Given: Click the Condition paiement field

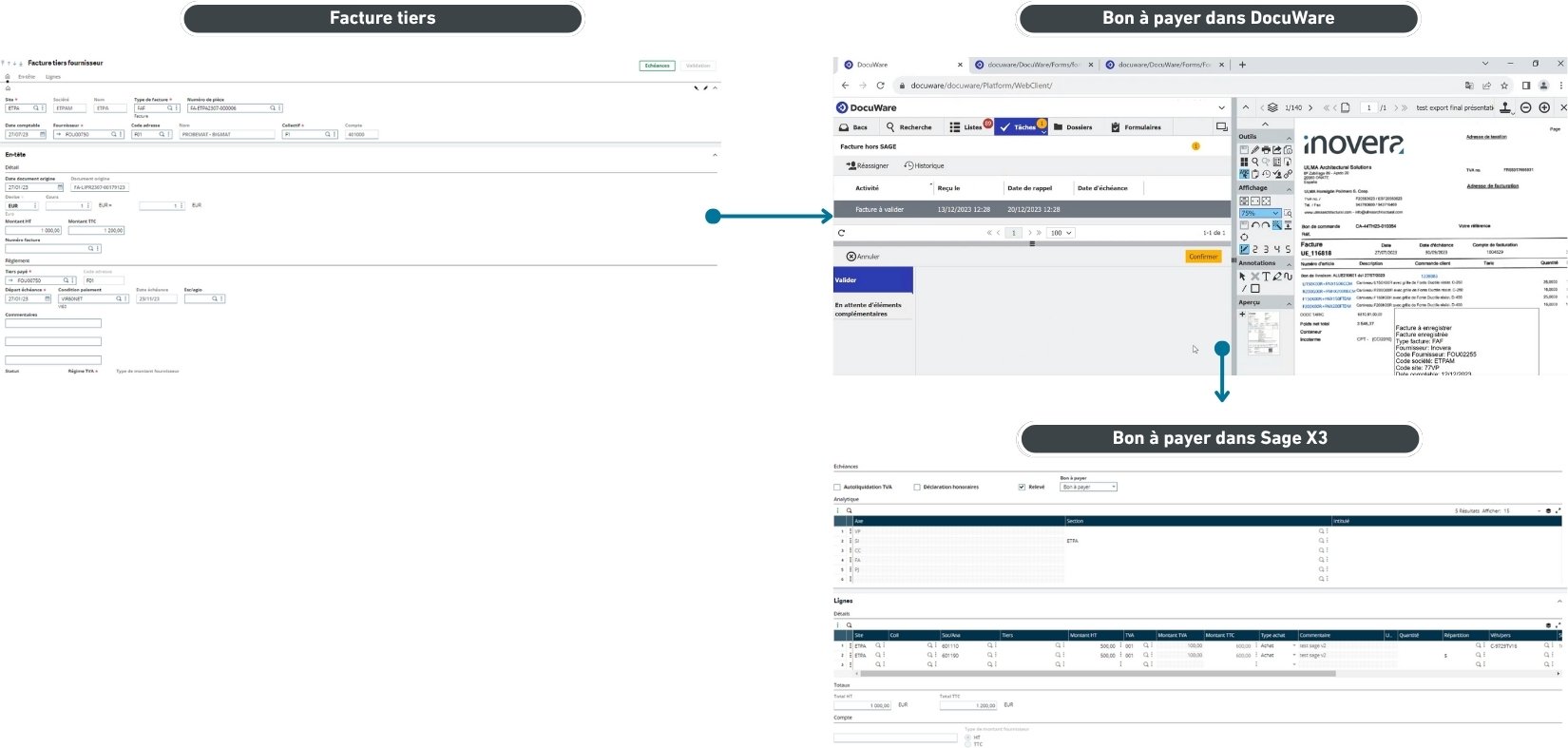Looking at the screenshot, I should pyautogui.click(x=93, y=298).
